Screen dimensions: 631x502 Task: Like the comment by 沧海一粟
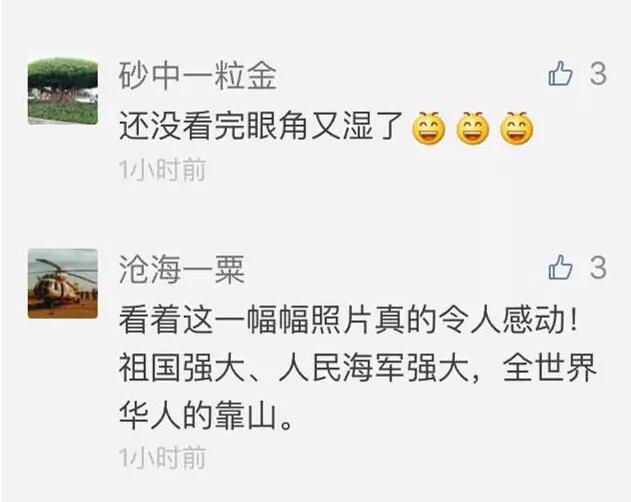coord(560,267)
